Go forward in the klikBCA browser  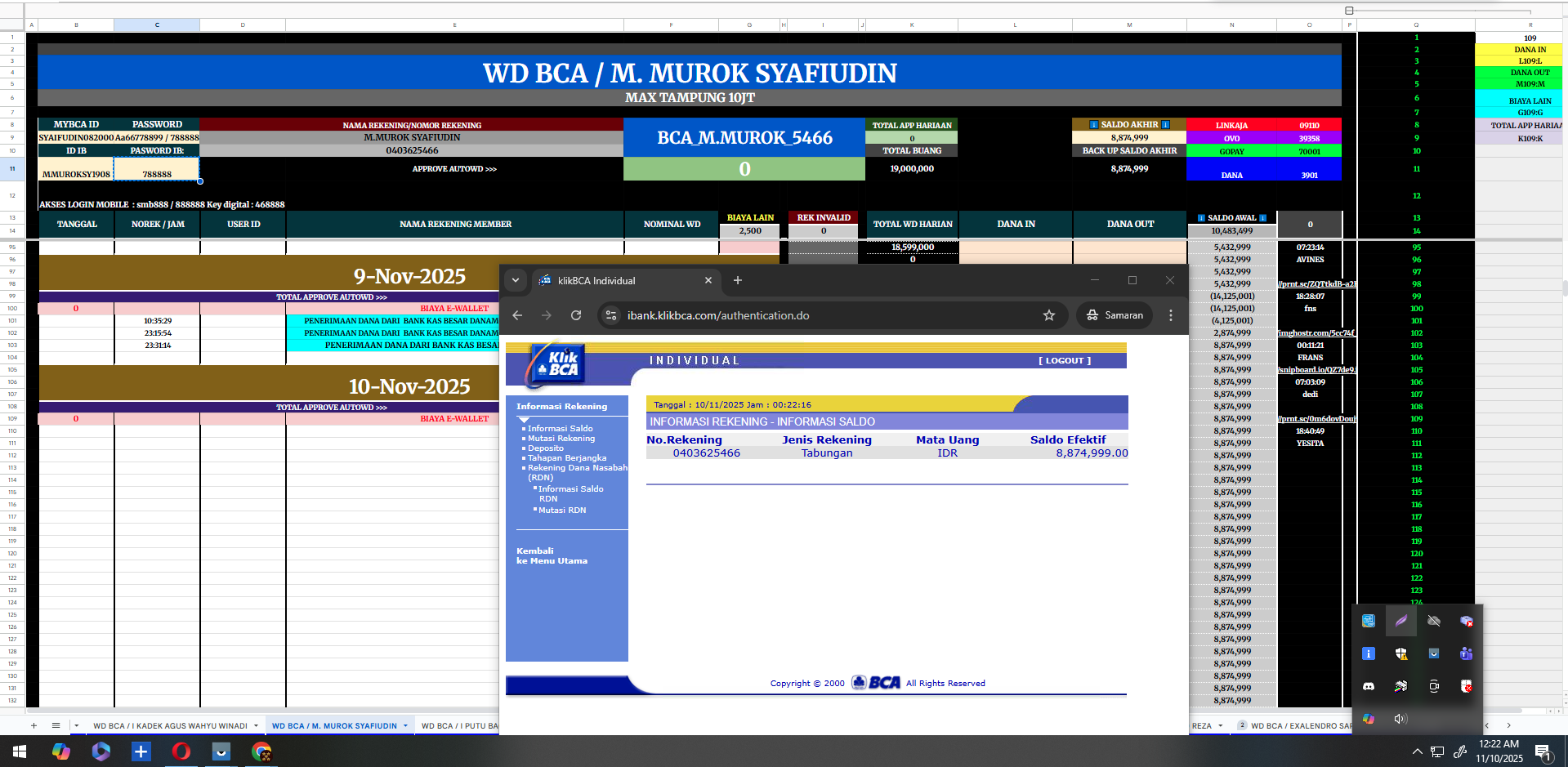(547, 315)
